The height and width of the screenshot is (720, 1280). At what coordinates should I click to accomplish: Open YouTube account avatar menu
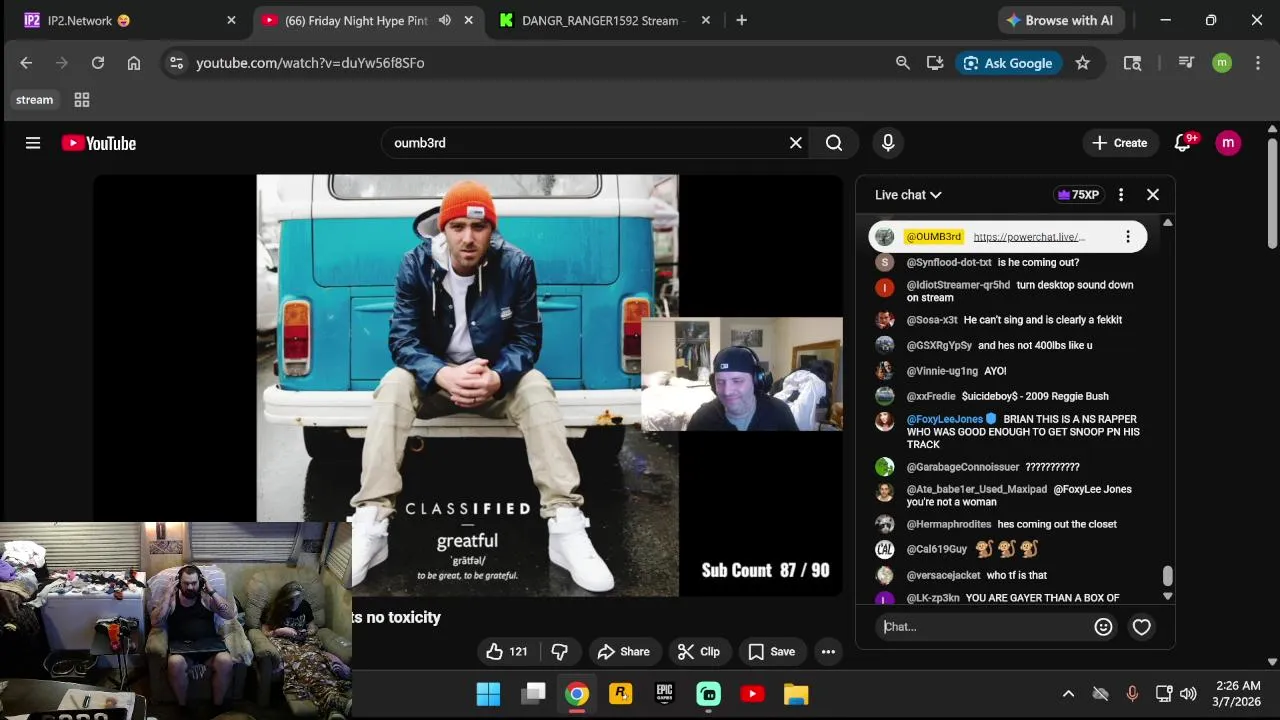point(1228,143)
